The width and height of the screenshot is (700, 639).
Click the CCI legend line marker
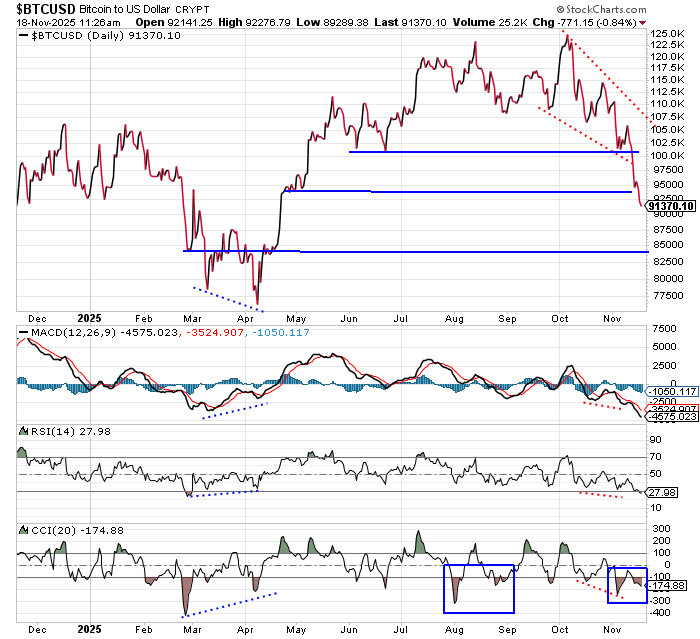pos(24,528)
